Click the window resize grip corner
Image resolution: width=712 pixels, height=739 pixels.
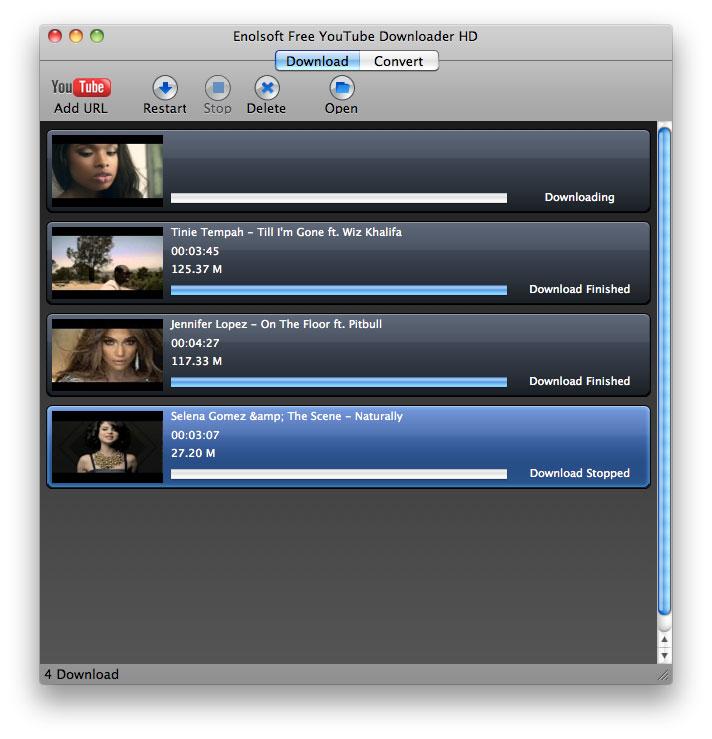coord(664,675)
